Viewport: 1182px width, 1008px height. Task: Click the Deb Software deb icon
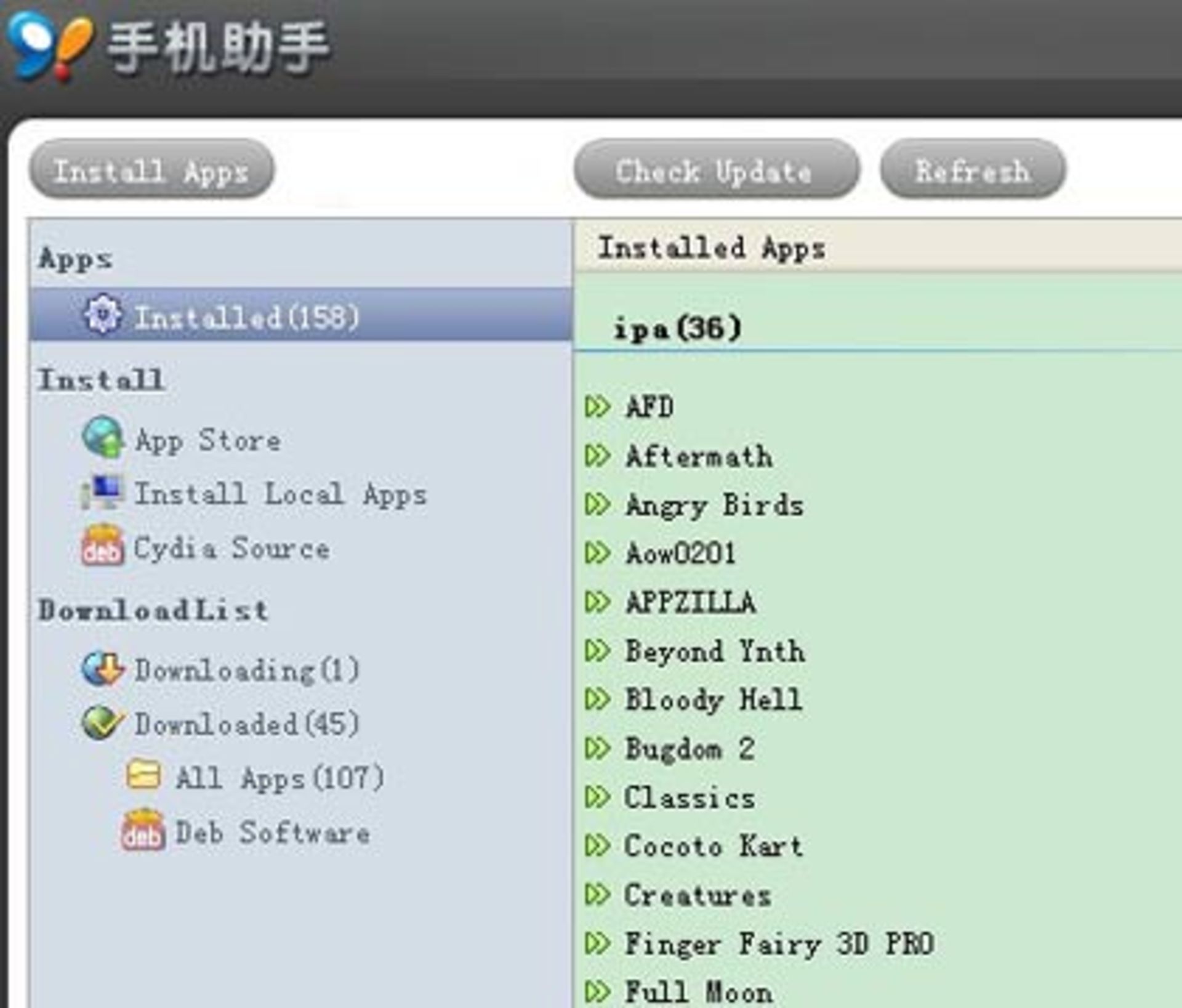coord(143,830)
